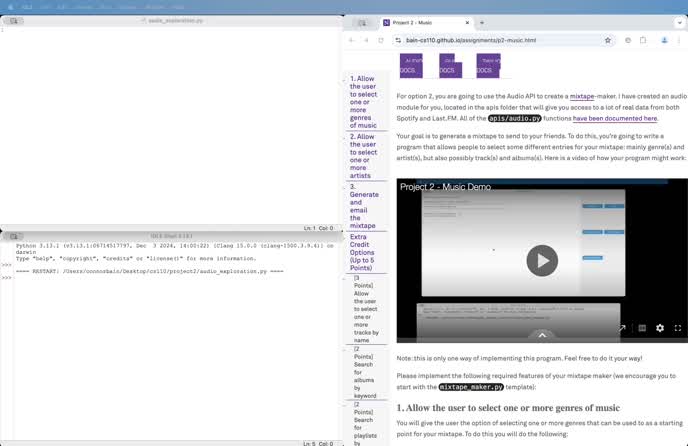The height and width of the screenshot is (446, 688).
Task: Click the toolbar icon in the IDLE Shell window
Action: pos(14,236)
